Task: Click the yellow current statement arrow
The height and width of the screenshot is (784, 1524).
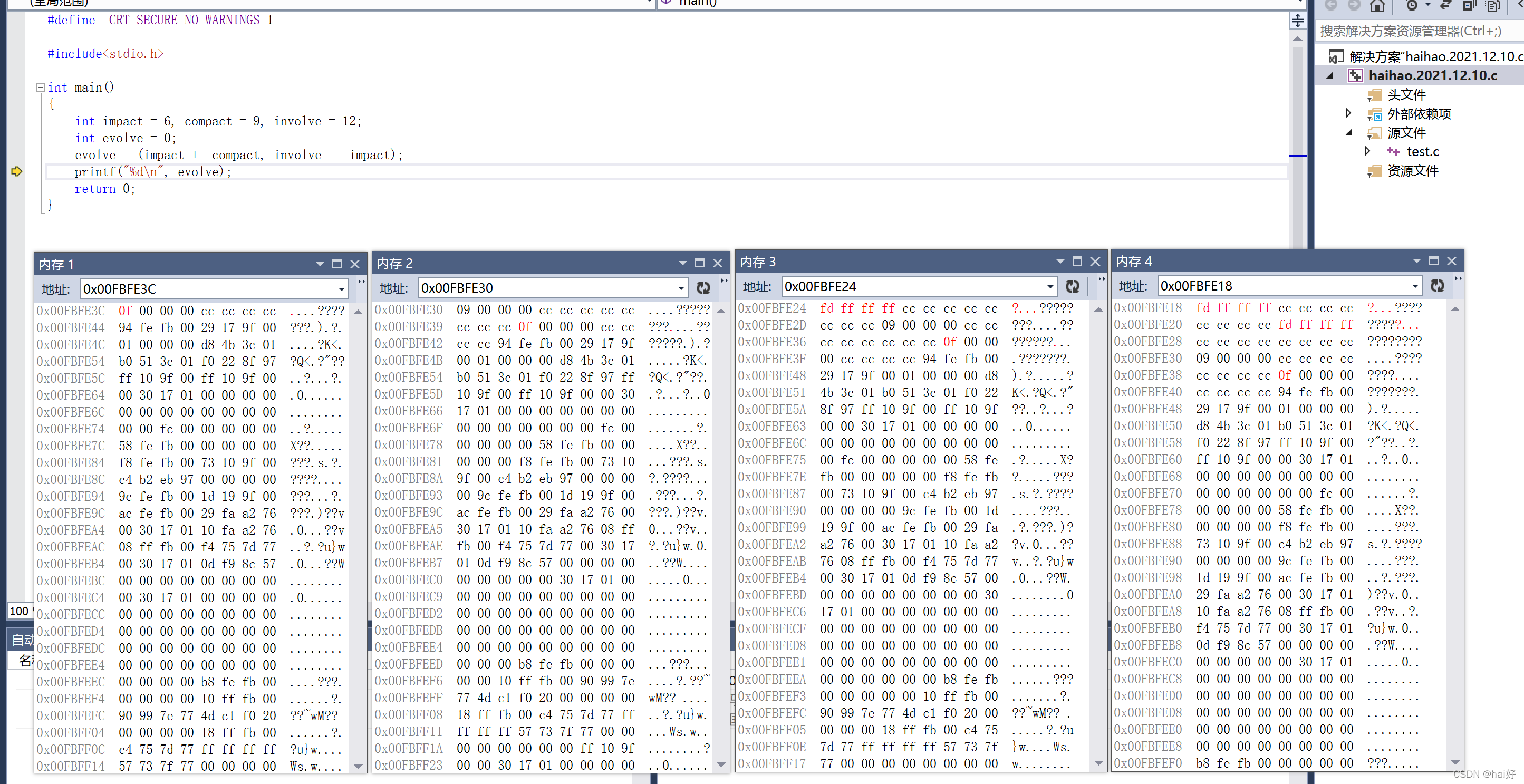Action: (16, 171)
